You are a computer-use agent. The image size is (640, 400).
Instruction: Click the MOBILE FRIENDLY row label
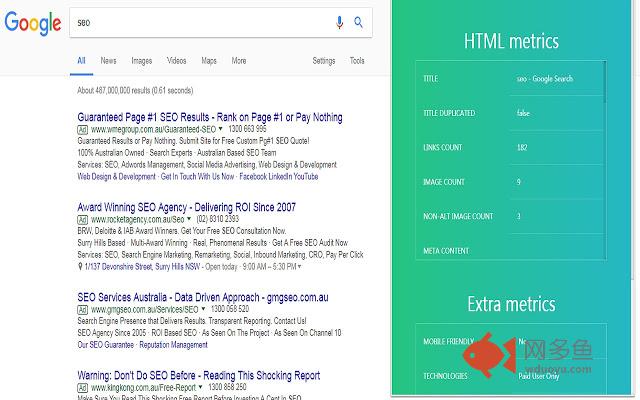[449, 342]
